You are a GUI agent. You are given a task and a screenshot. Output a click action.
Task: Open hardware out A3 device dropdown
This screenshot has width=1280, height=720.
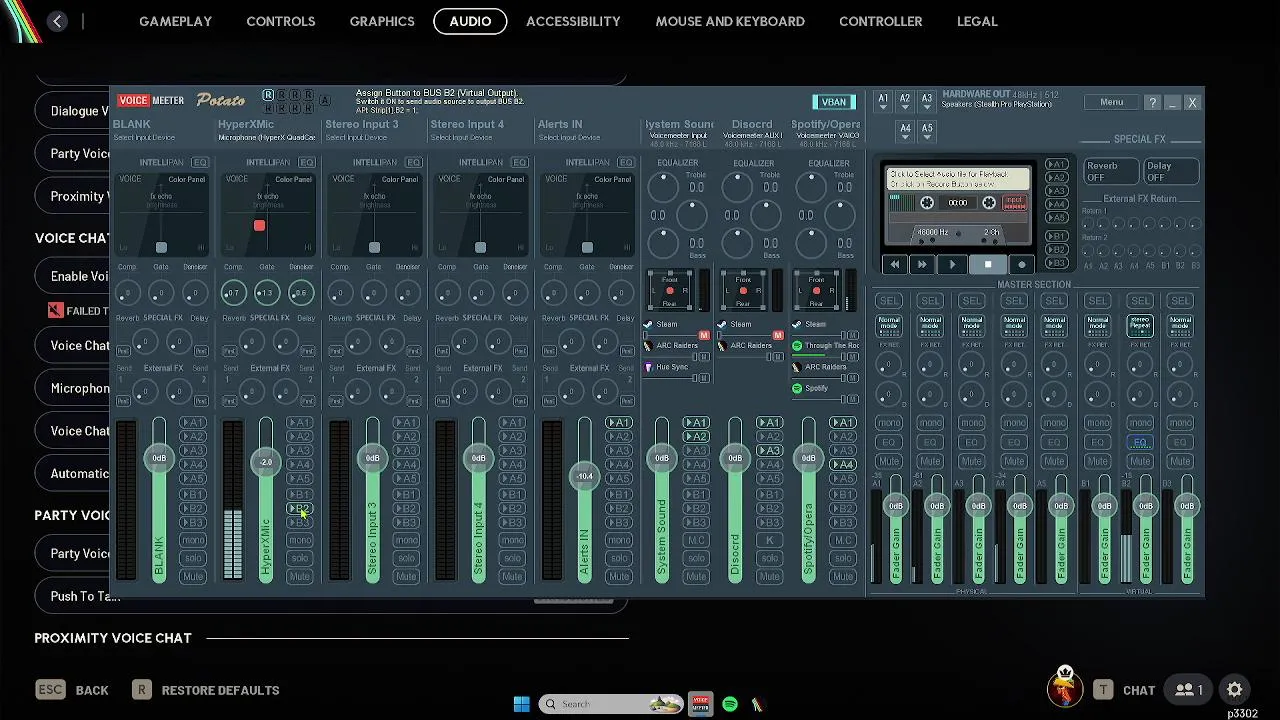point(927,100)
